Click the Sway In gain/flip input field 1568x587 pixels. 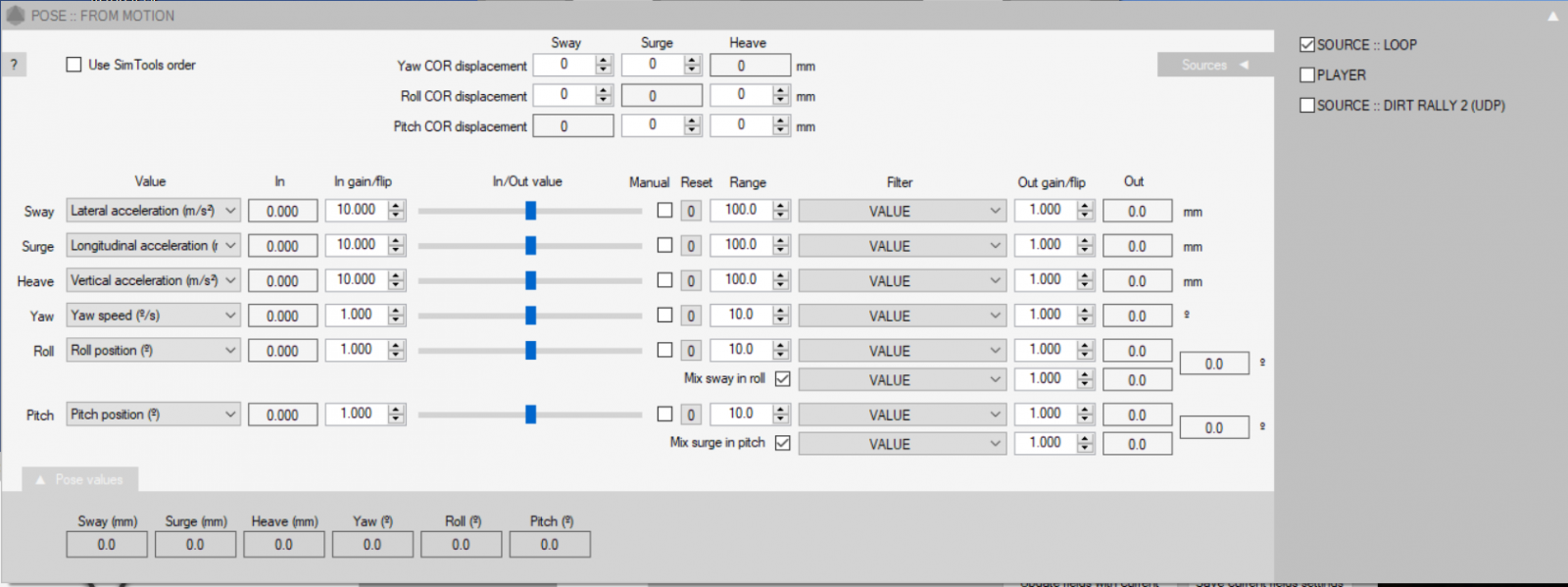pyautogui.click(x=357, y=211)
